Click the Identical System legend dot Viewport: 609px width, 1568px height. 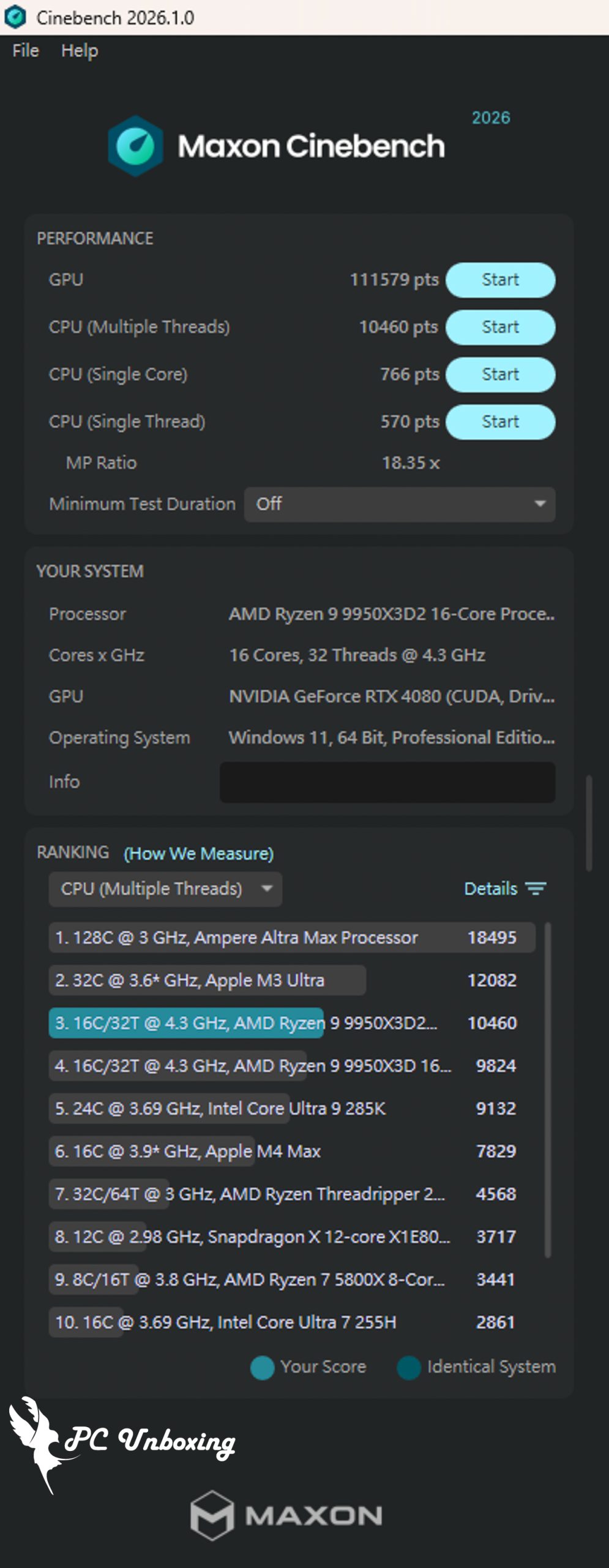click(409, 1368)
